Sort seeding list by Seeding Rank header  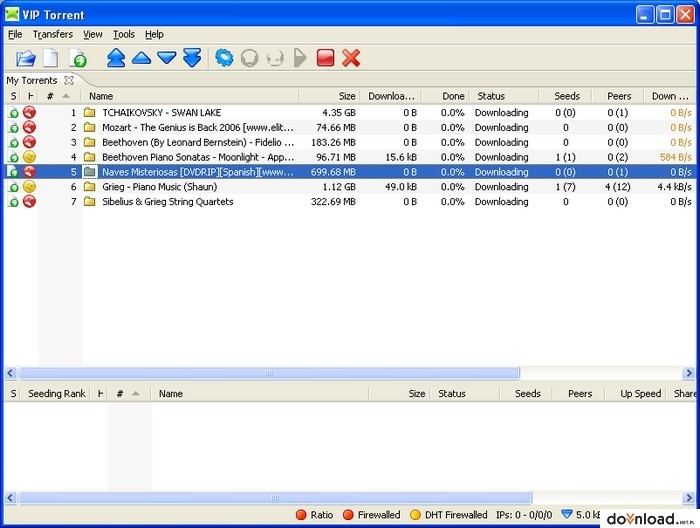click(x=57, y=393)
